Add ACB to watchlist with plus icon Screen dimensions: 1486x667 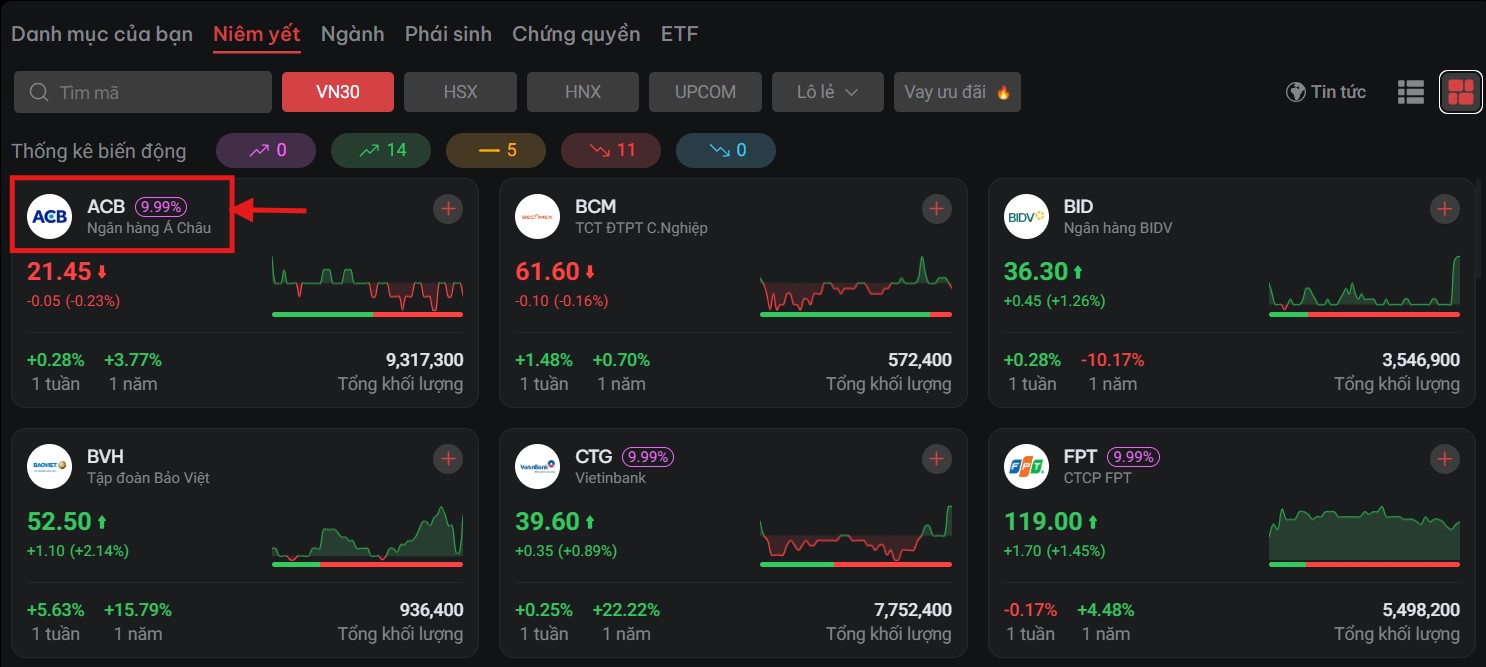click(448, 209)
